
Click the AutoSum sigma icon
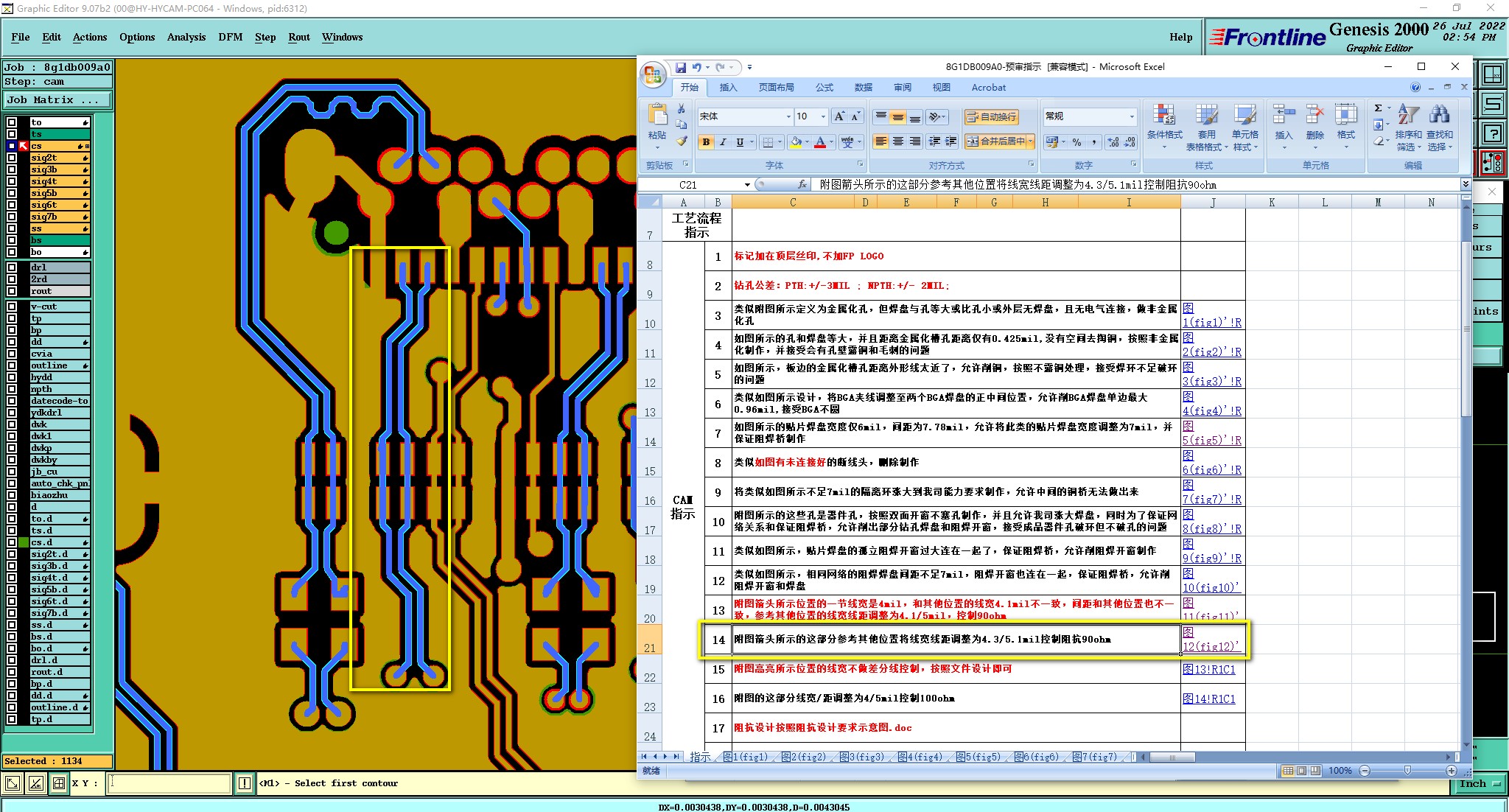(x=1378, y=108)
